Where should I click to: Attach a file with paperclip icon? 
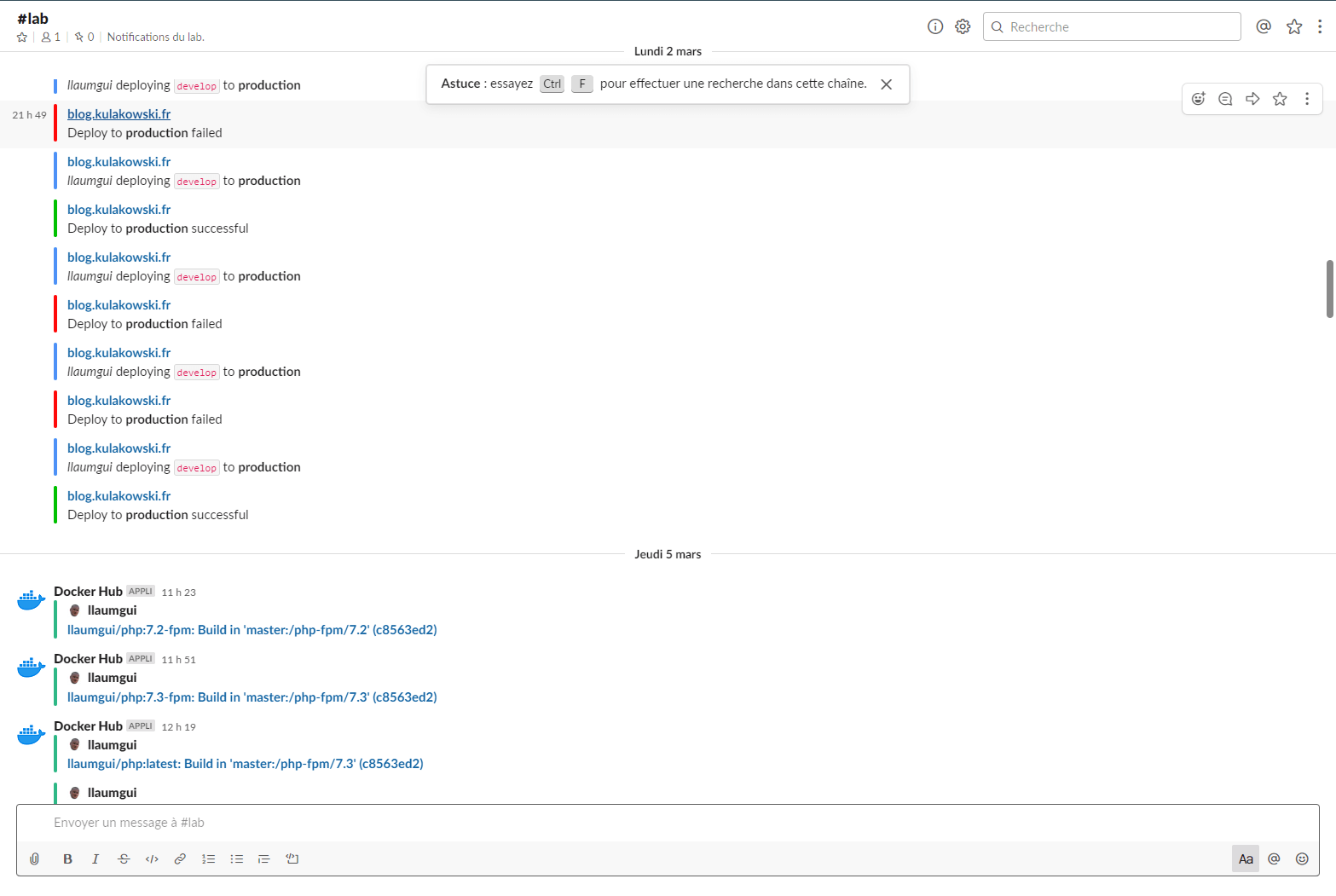pyautogui.click(x=34, y=858)
